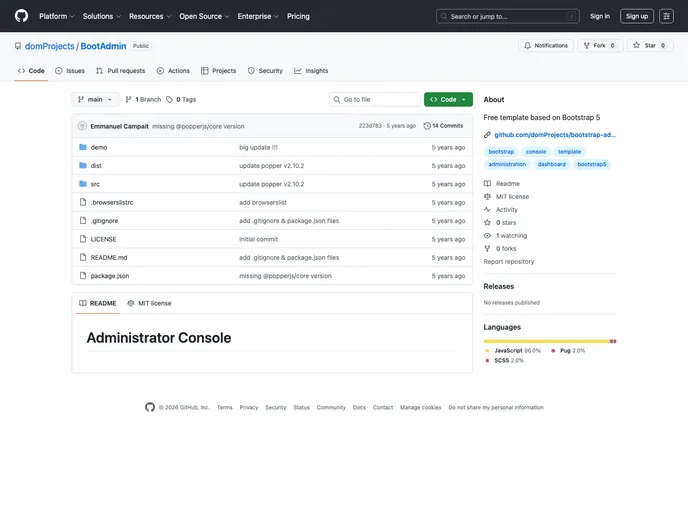Screen dimensions: 688x512
Task: Expand the Solutions menu
Action: pos(101,16)
